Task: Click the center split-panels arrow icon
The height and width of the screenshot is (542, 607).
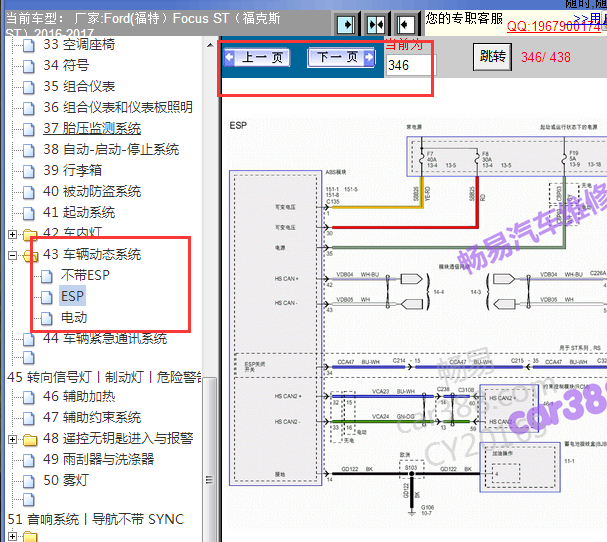Action: [376, 25]
